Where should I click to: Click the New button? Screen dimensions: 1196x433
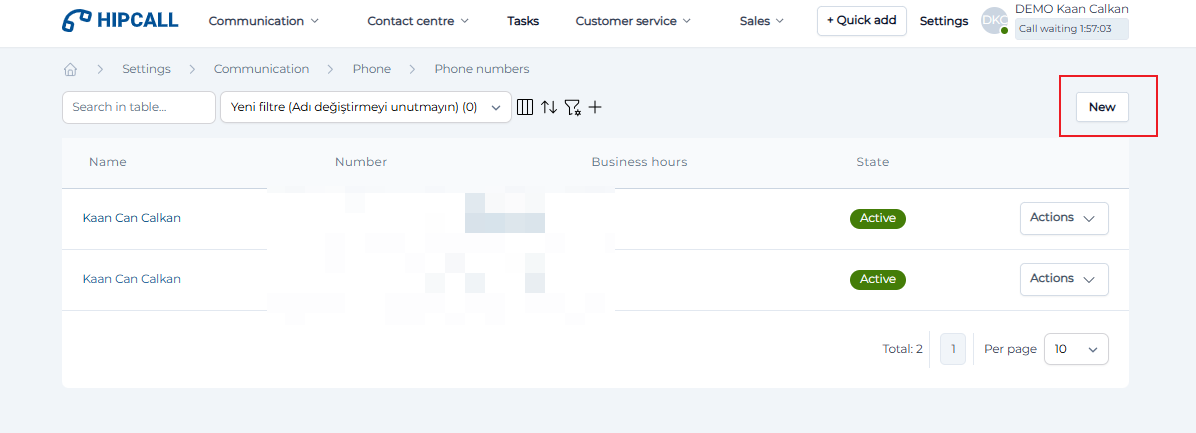(x=1102, y=107)
